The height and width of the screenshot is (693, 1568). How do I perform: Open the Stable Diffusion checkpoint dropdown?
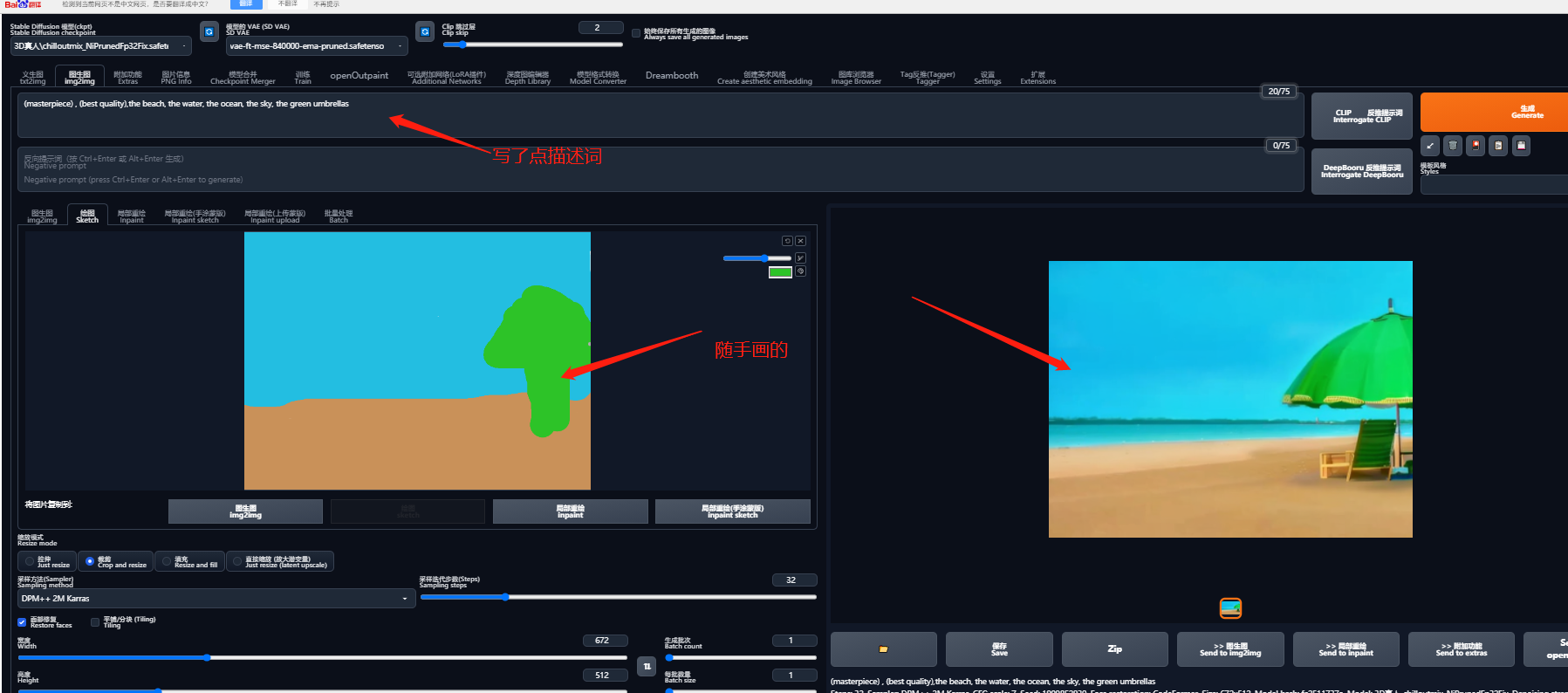tap(100, 46)
